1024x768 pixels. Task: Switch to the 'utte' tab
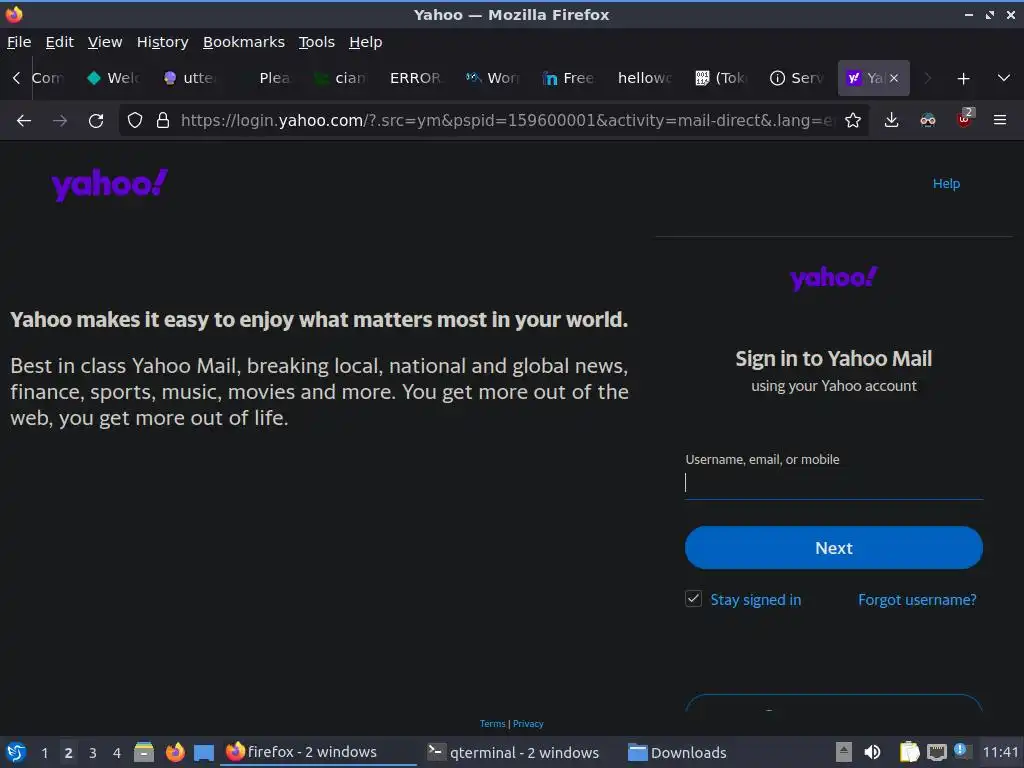pyautogui.click(x=190, y=78)
